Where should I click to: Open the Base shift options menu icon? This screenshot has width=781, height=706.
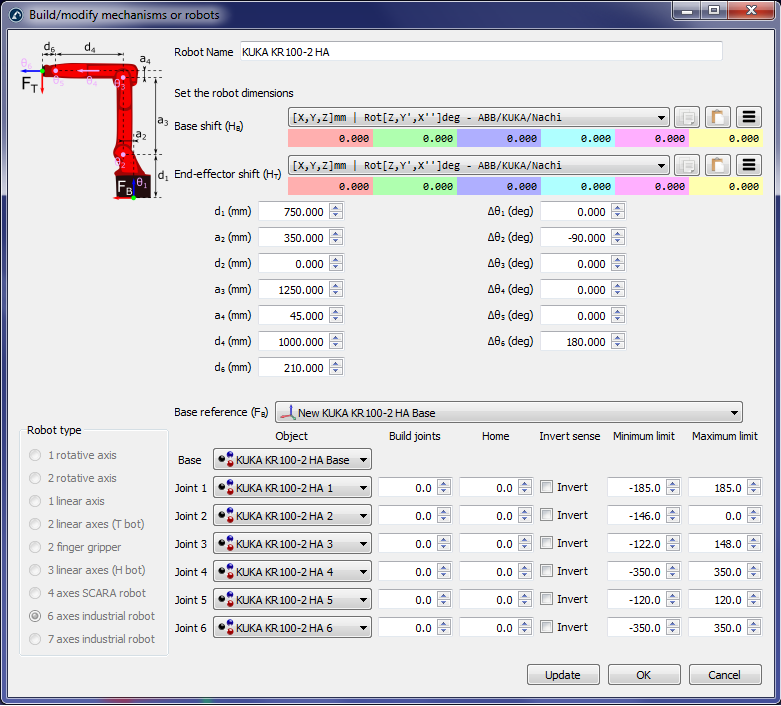749,117
